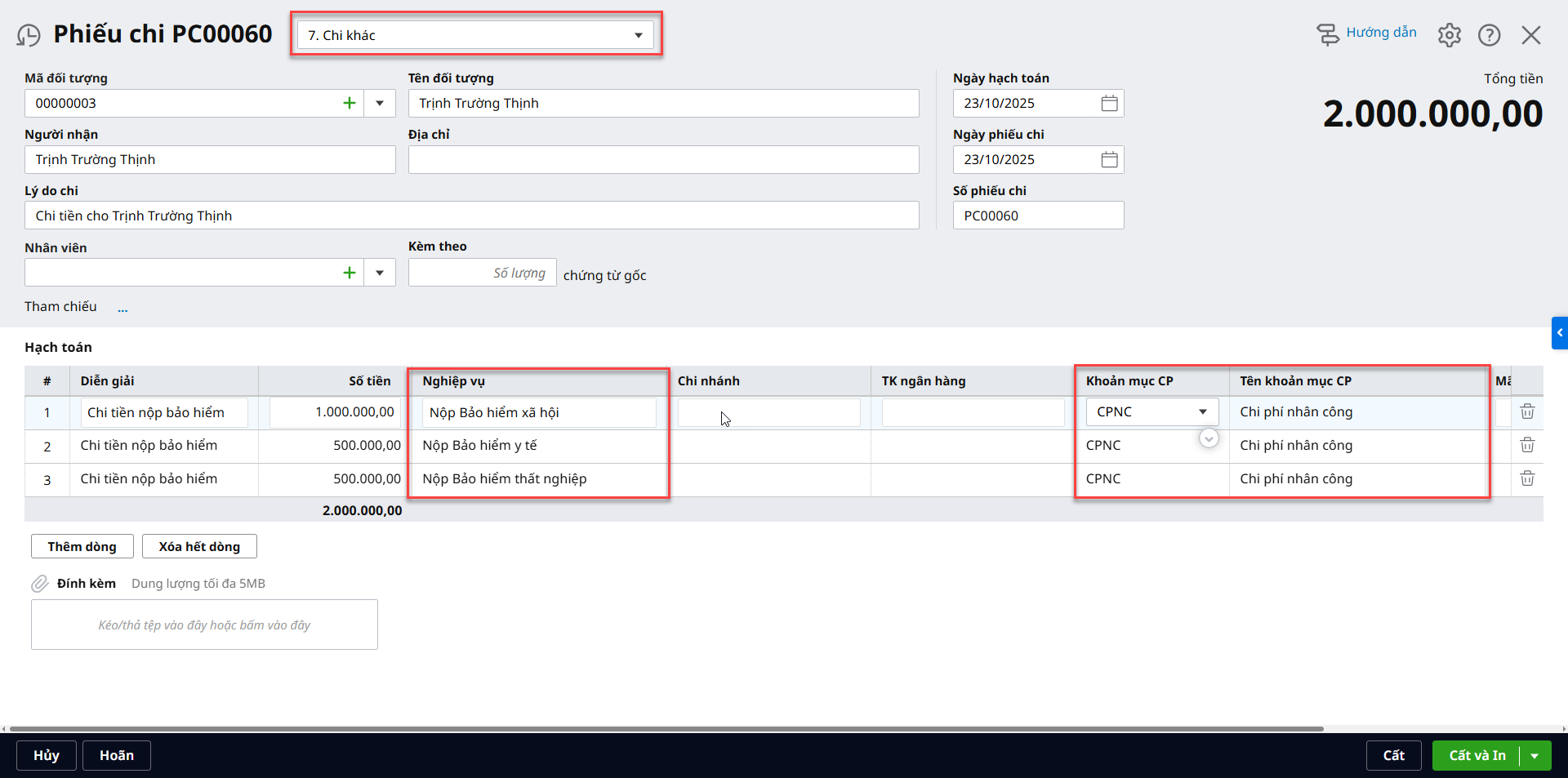Click the help question mark icon
The width and height of the screenshot is (1568, 778).
[x=1489, y=35]
